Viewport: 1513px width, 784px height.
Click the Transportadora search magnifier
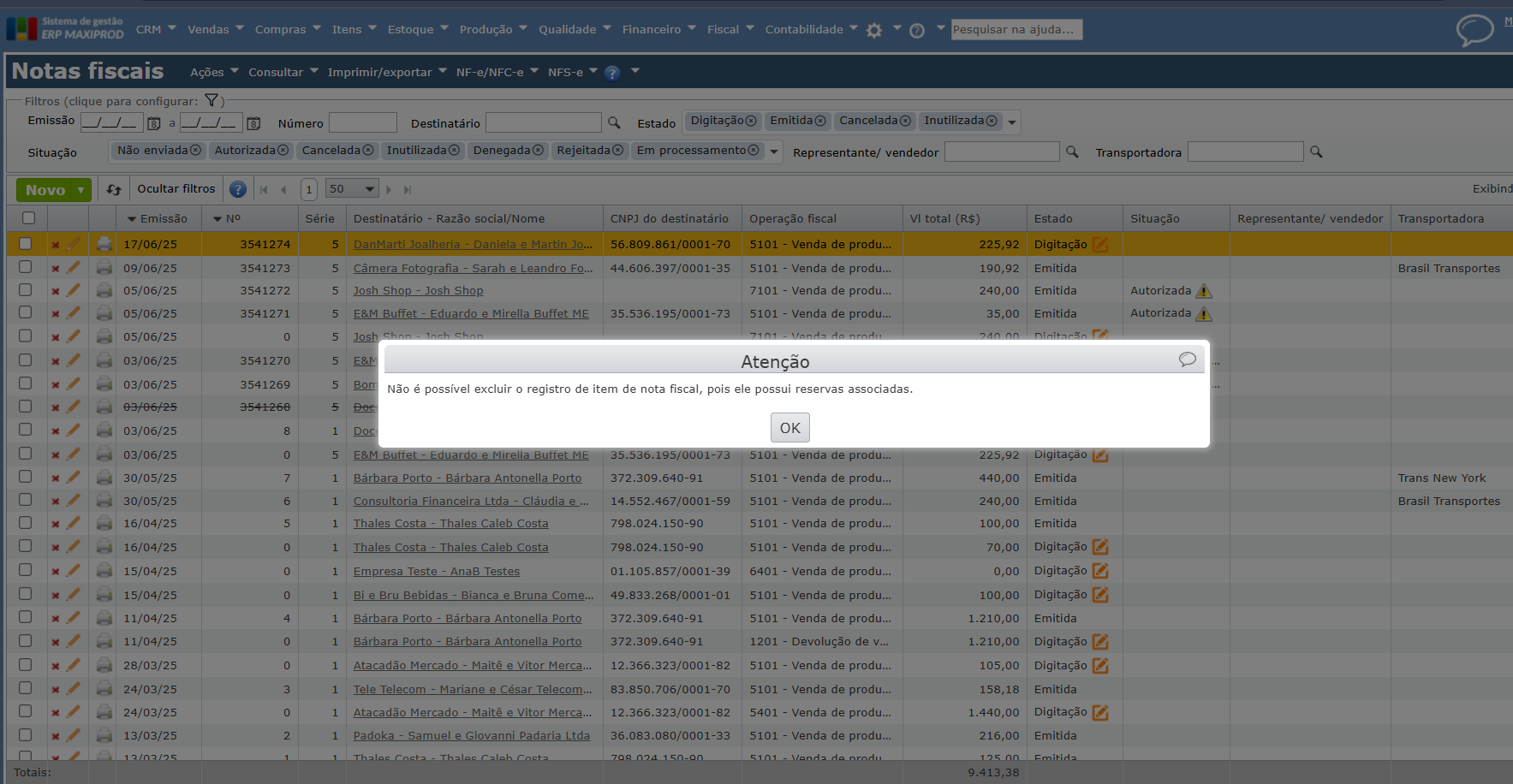tap(1316, 152)
